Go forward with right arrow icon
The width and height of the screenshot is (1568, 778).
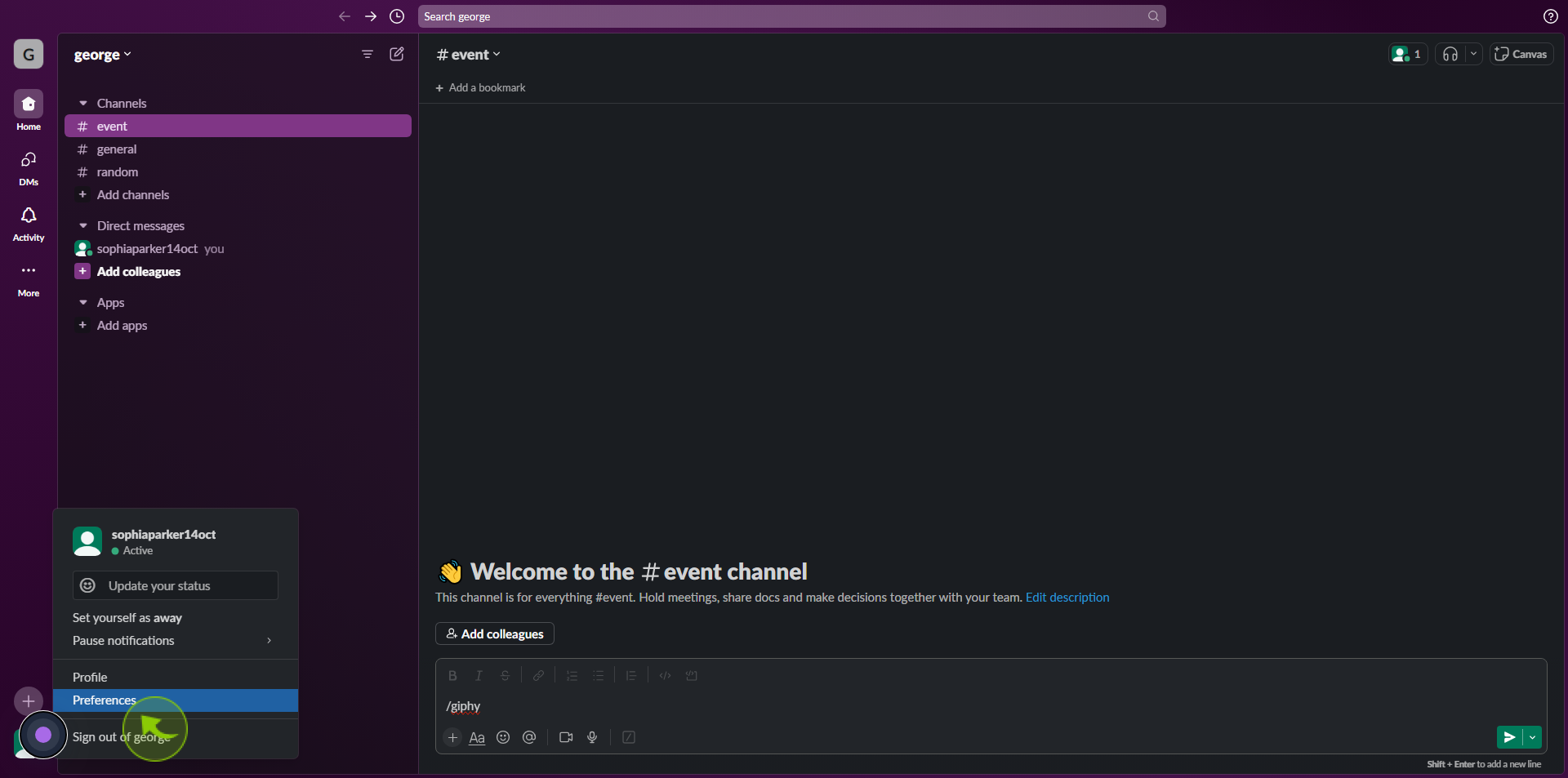[x=371, y=16]
